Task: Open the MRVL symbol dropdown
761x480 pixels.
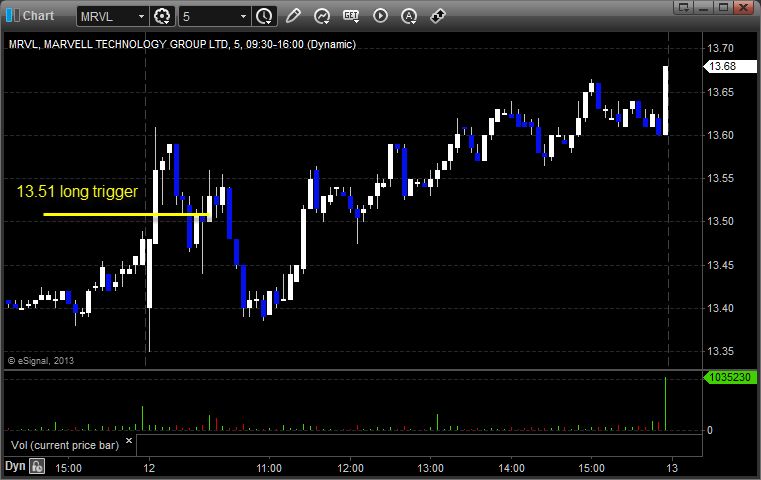Action: (141, 17)
